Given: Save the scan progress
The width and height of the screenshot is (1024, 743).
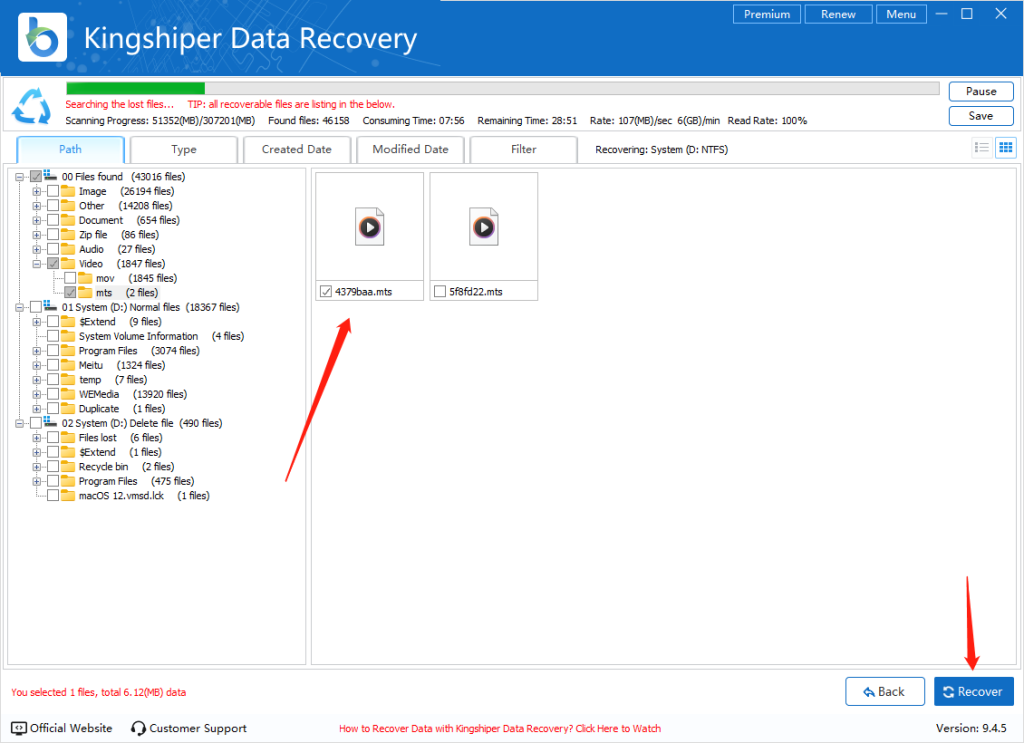Looking at the screenshot, I should pos(981,116).
